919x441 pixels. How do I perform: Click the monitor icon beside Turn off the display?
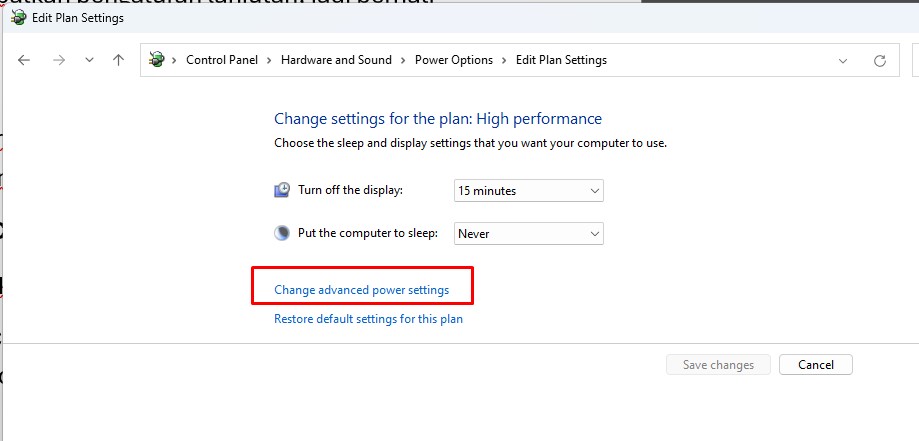tap(282, 190)
